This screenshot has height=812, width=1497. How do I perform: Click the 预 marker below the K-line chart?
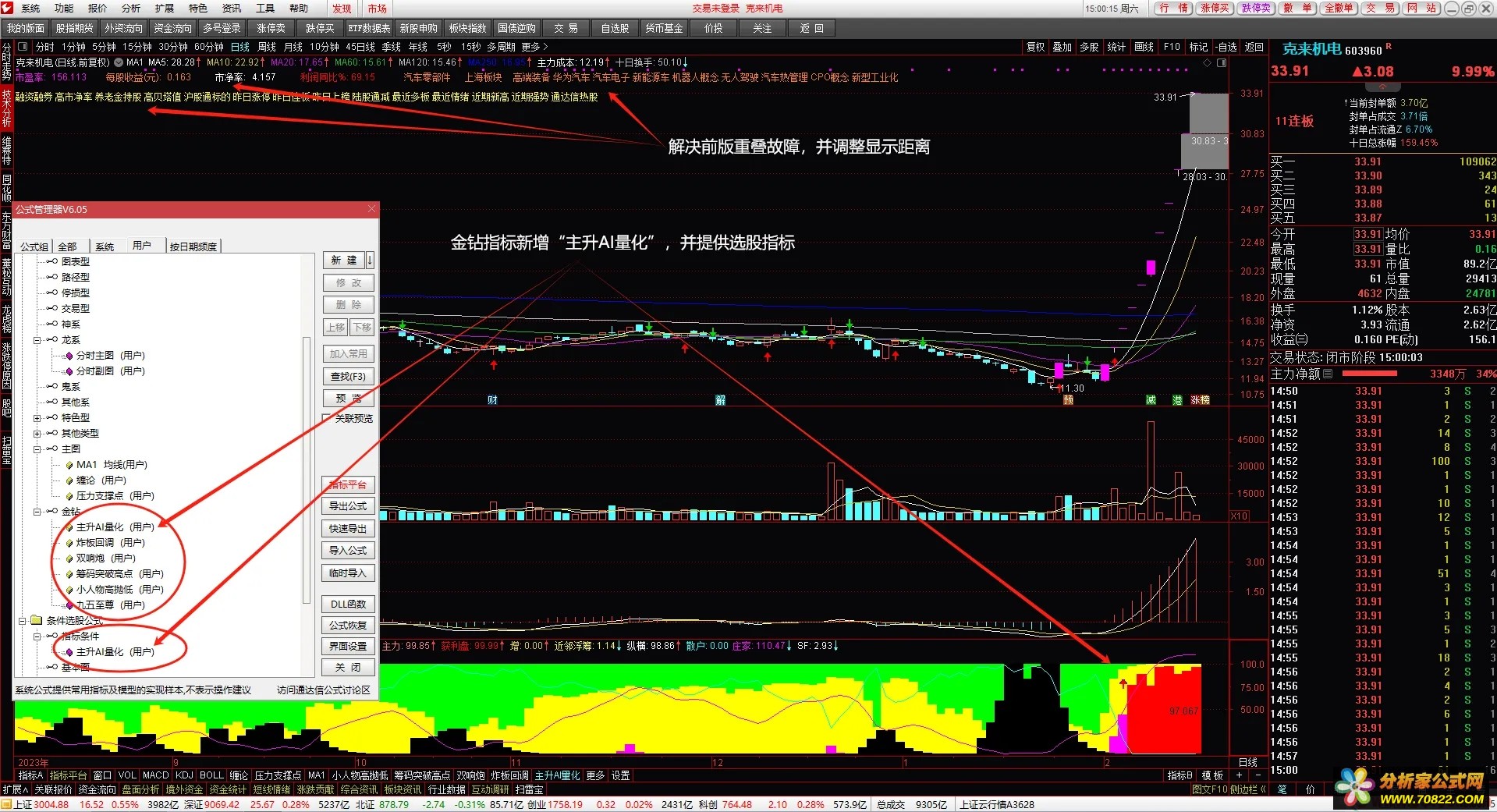(x=1068, y=399)
